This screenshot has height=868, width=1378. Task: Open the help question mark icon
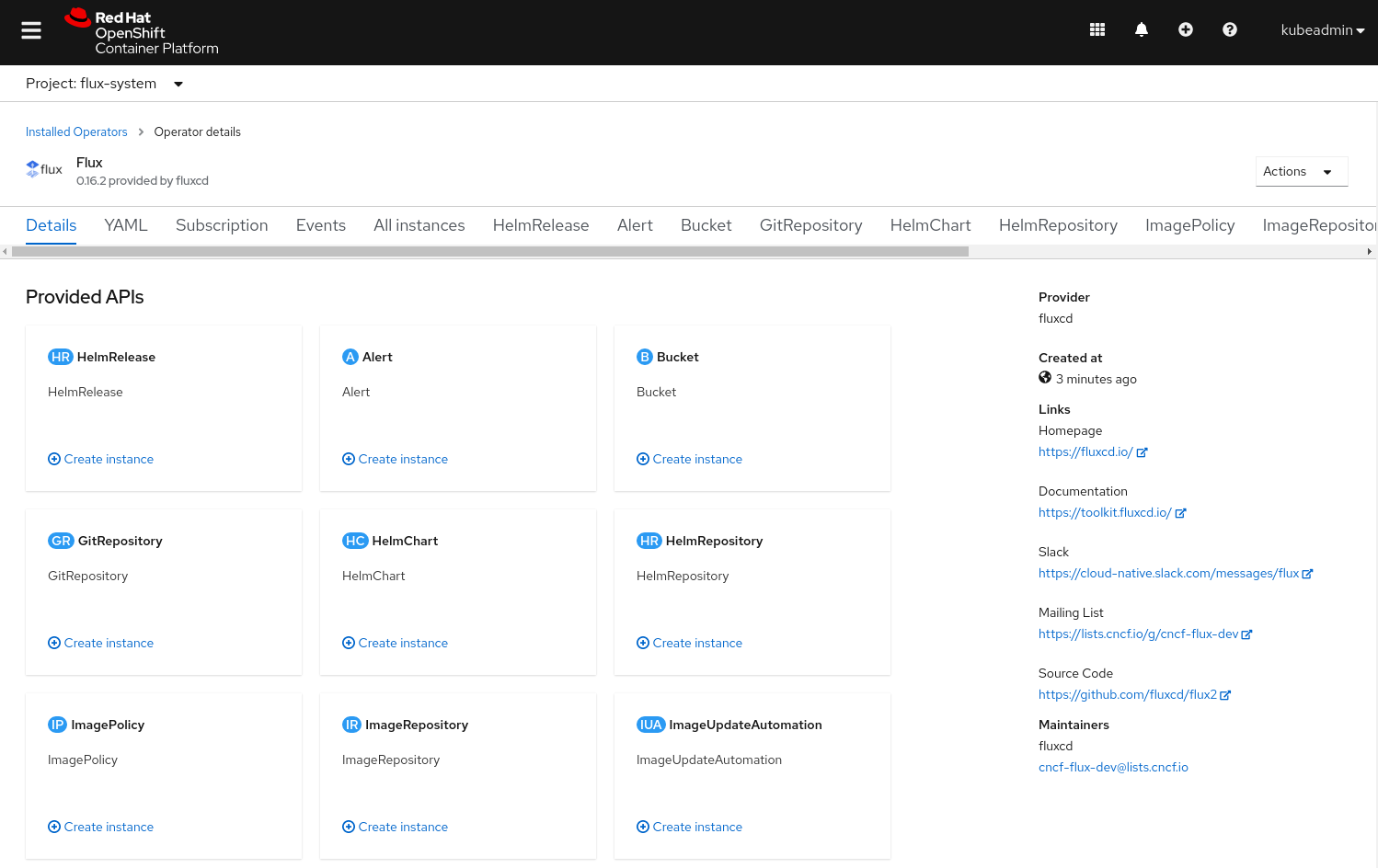[x=1229, y=30]
